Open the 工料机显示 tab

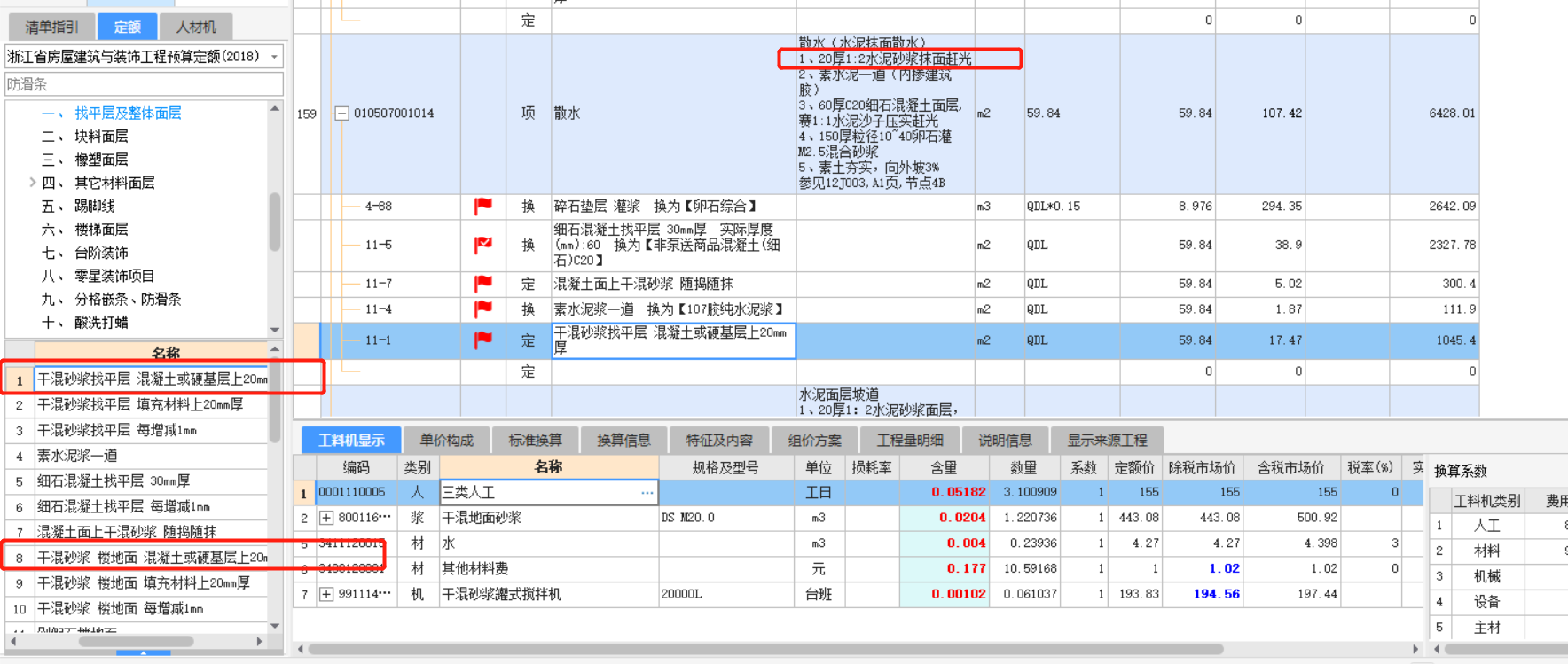pyautogui.click(x=352, y=441)
